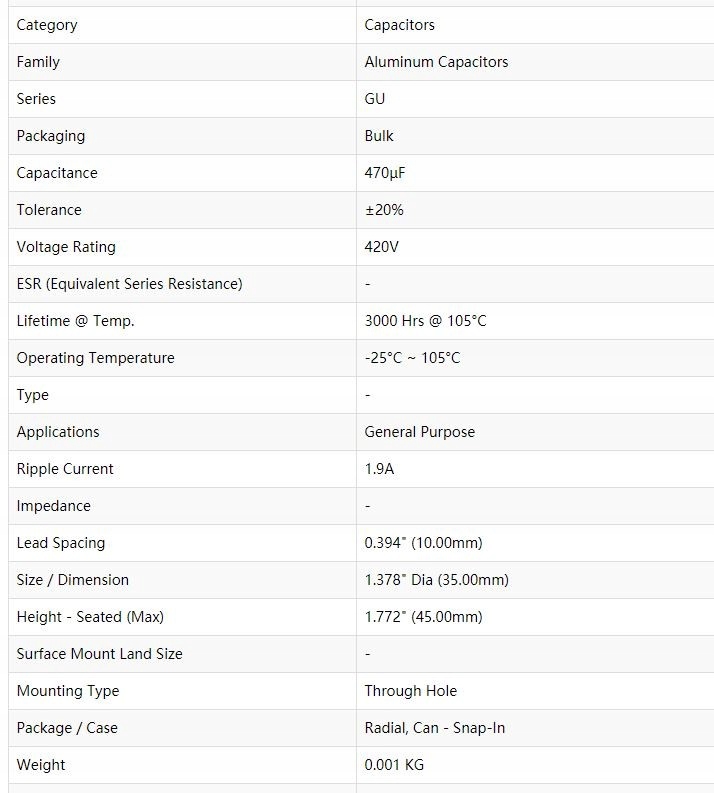Image resolution: width=714 pixels, height=793 pixels.
Task: Select the Height - Seated (Max) label
Action: tap(90, 617)
